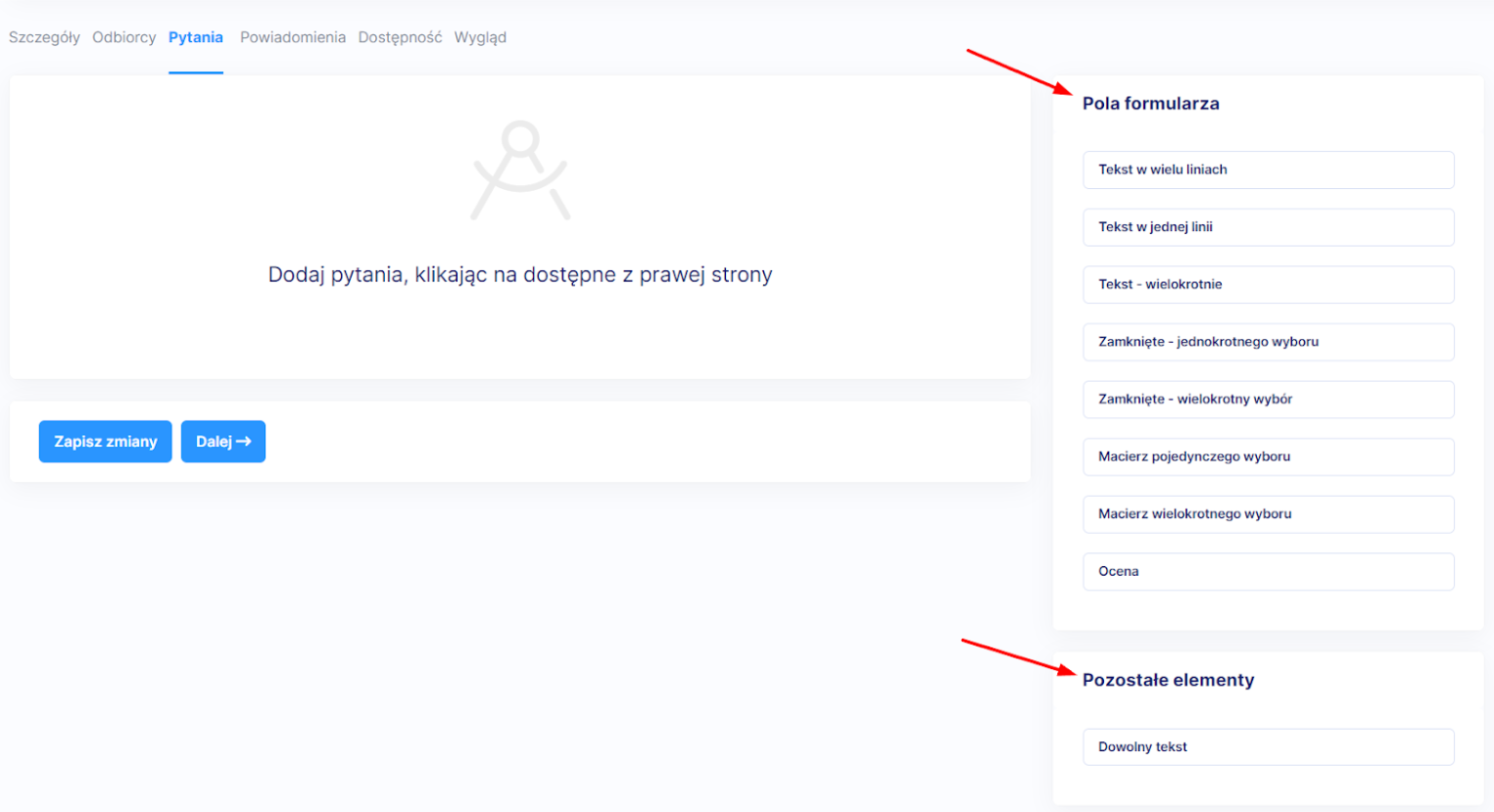Click the compass placeholder icon
This screenshot has width=1494, height=812.
click(x=520, y=170)
